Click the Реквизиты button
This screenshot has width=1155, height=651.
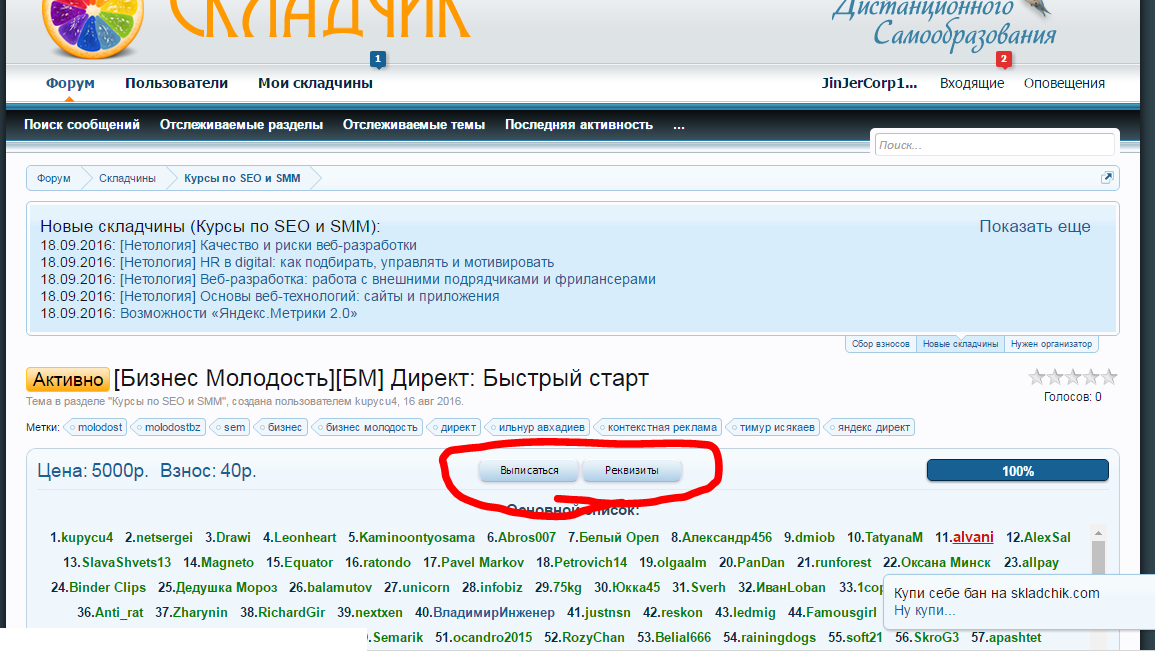pos(631,471)
